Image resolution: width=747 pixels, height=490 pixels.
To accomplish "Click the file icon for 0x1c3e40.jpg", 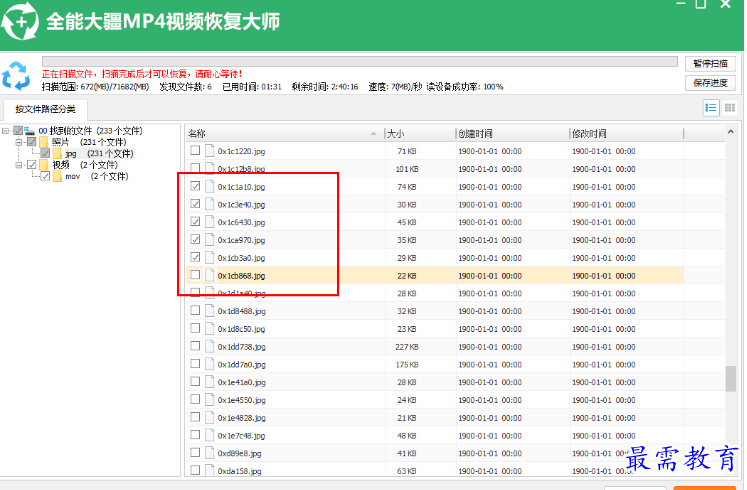I will click(210, 204).
